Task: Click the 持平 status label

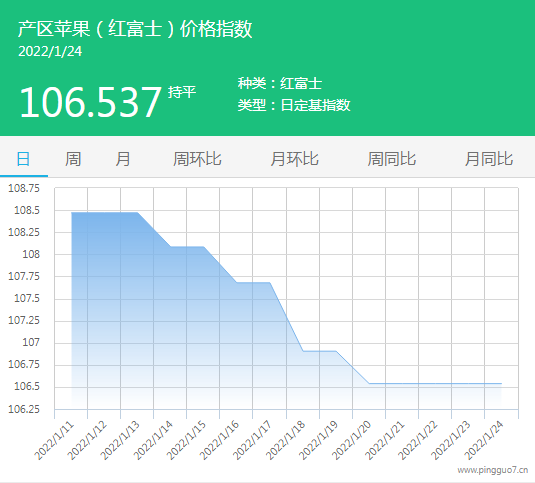Action: coord(182,92)
